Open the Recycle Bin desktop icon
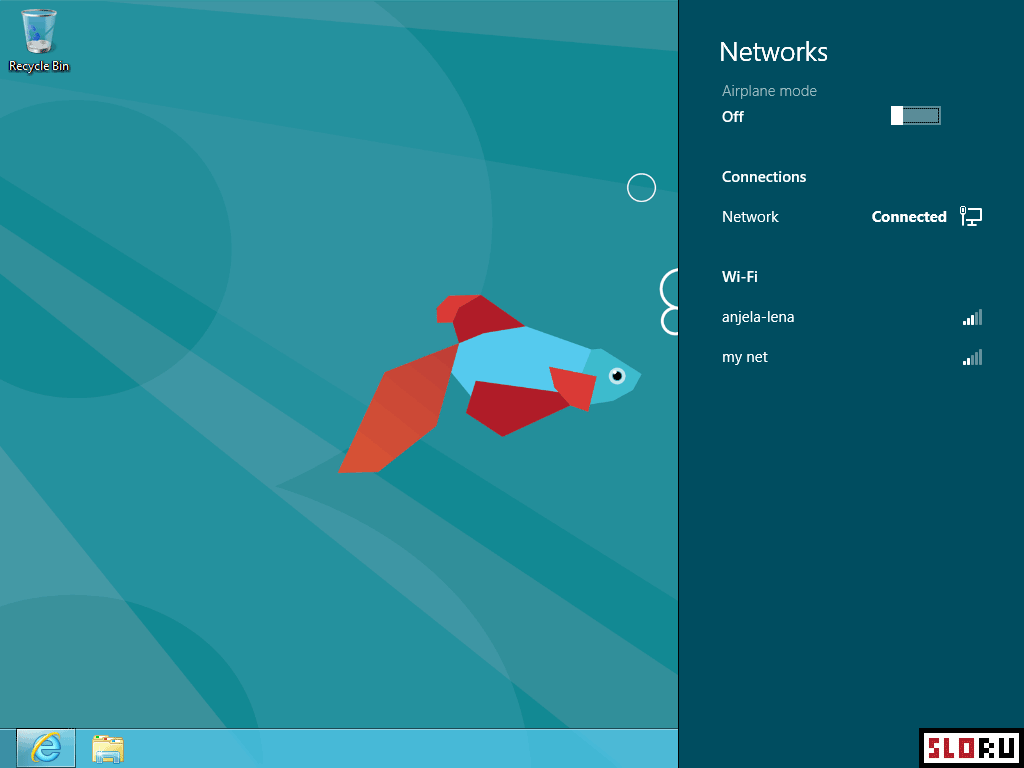This screenshot has width=1024, height=768. 39,39
